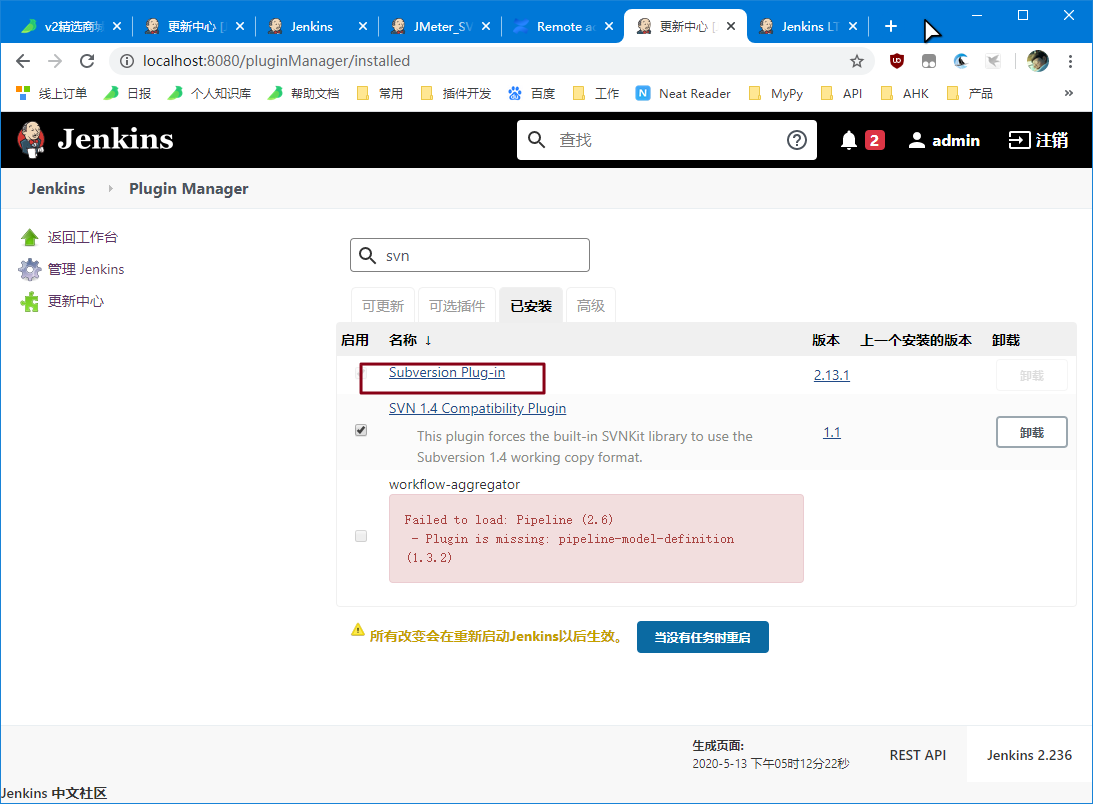Go forward in browser history

[55, 61]
